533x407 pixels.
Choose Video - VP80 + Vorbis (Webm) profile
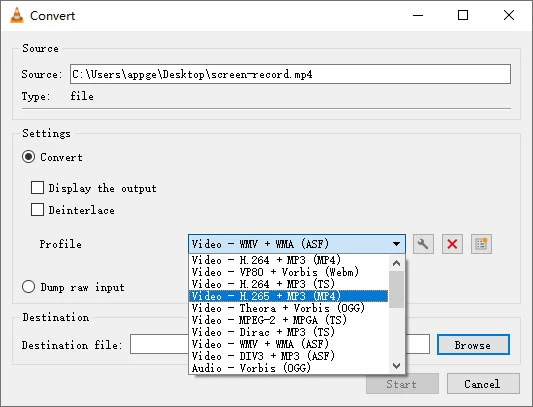(288, 272)
